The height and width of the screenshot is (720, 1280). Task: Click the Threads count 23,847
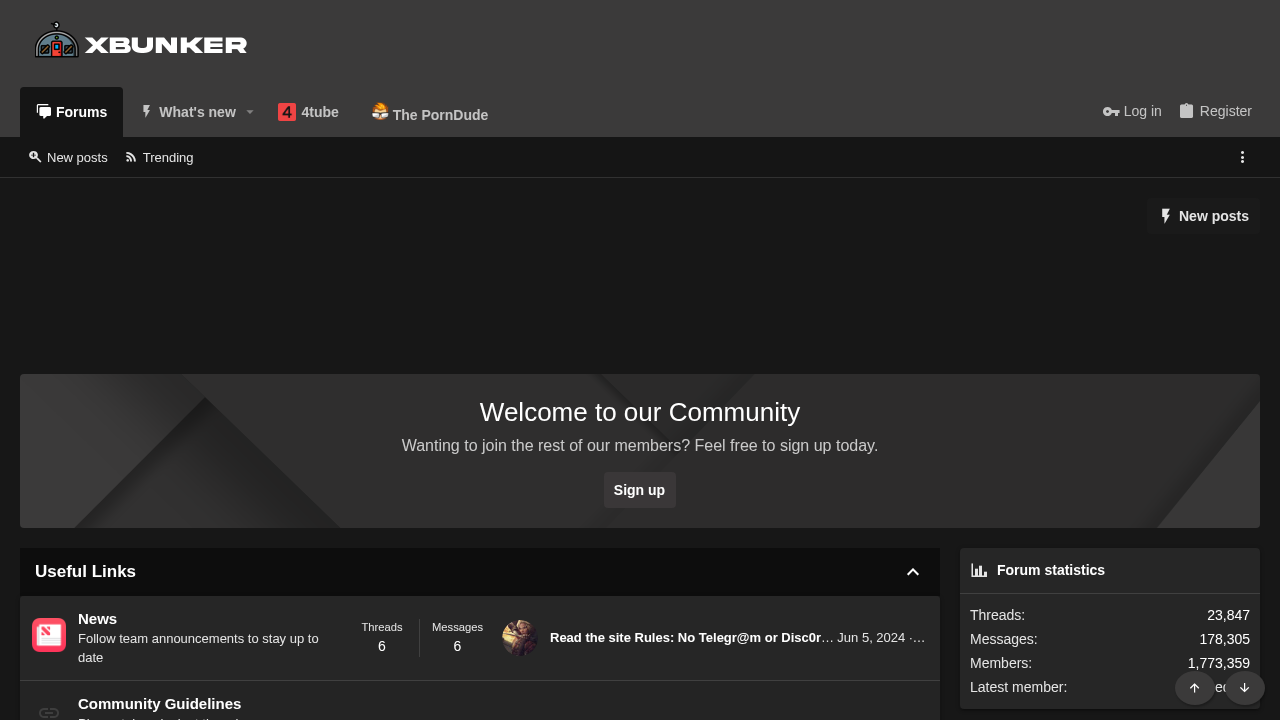click(1228, 615)
